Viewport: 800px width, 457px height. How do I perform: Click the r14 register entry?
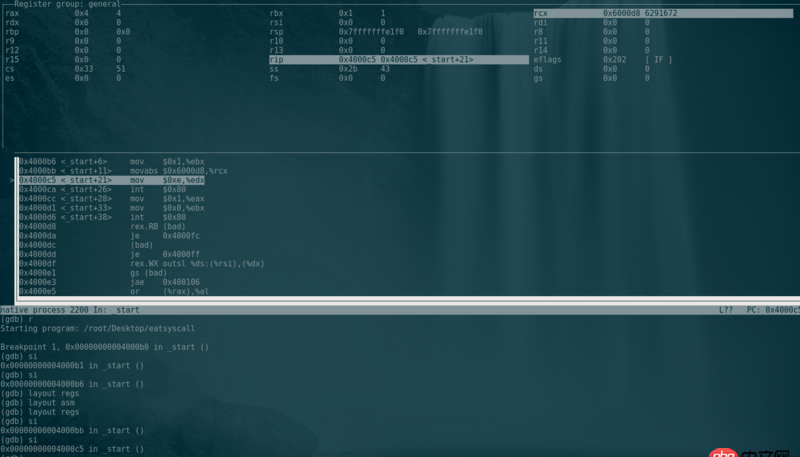coord(592,50)
